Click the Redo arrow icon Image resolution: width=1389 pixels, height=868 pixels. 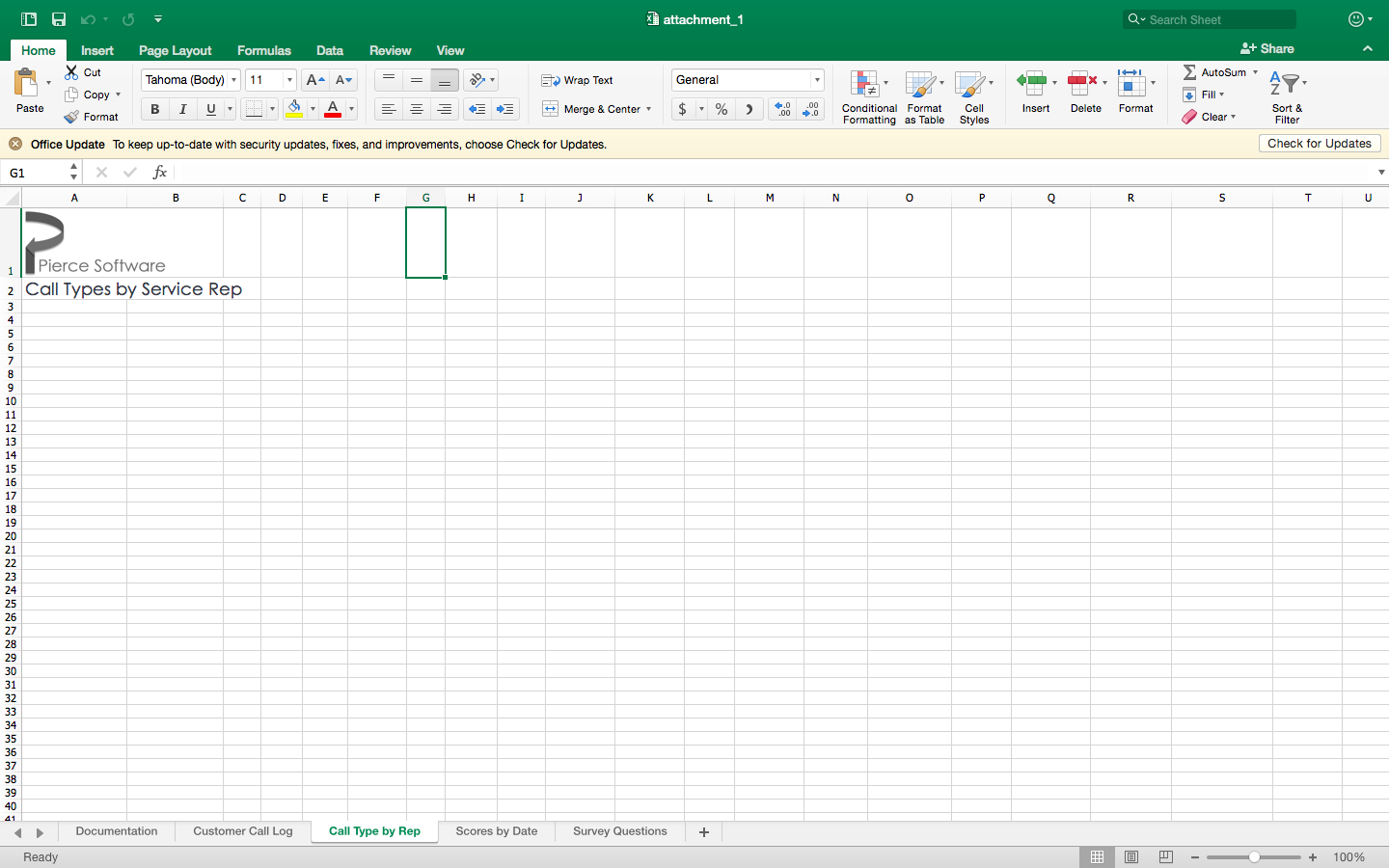[128, 19]
